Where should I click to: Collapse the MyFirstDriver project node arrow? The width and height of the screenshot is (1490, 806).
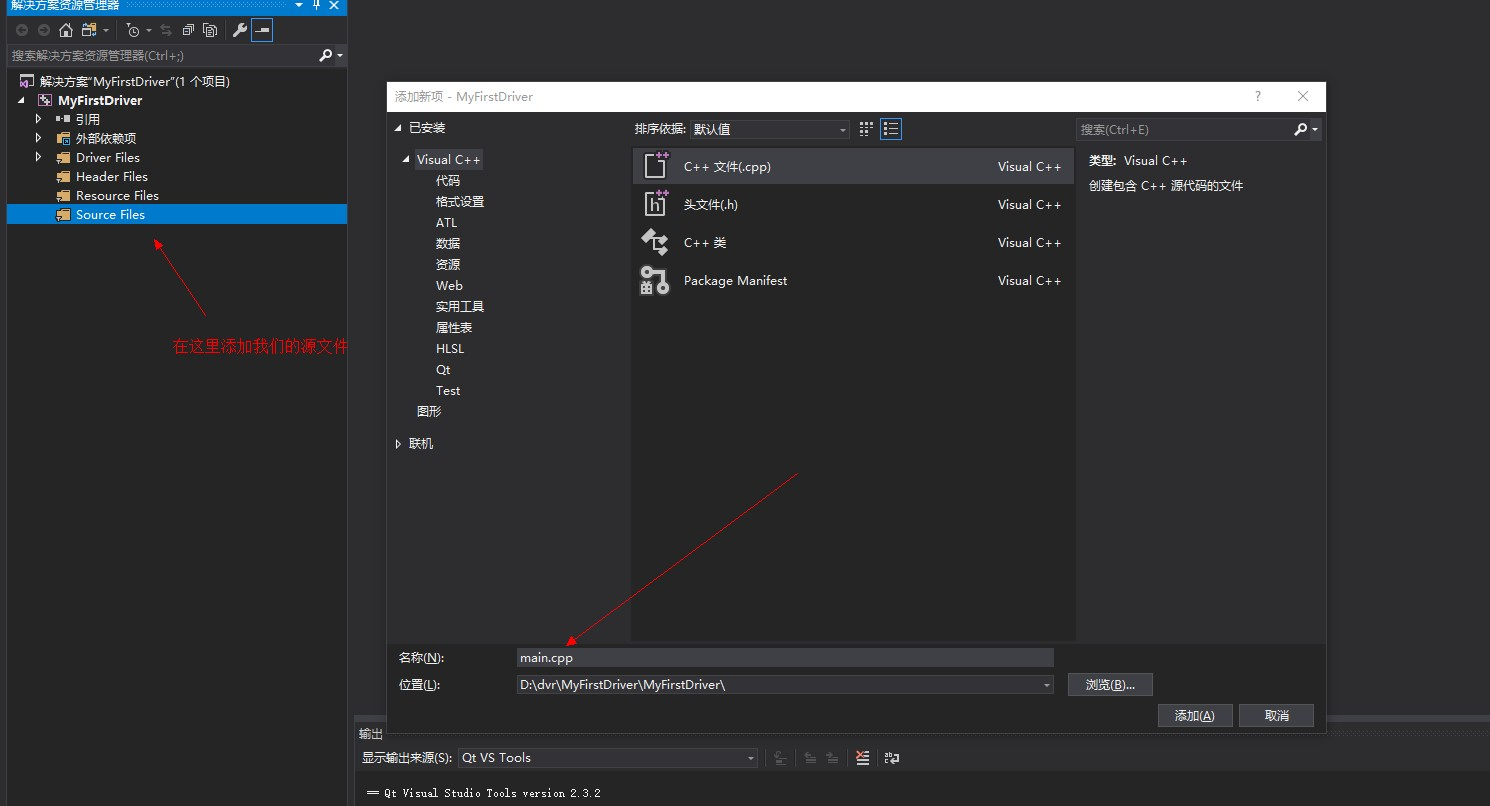tap(22, 100)
